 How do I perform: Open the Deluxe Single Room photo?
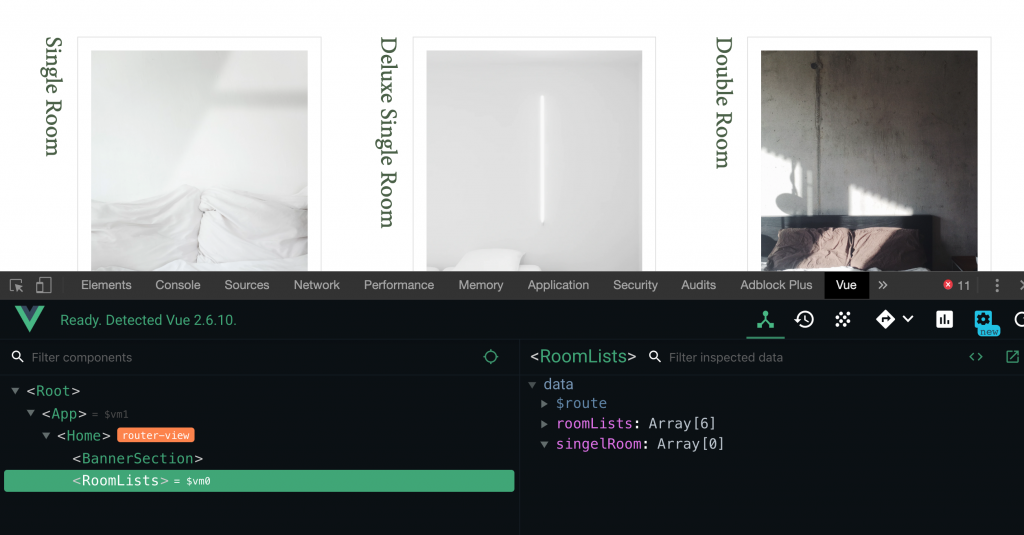click(534, 160)
